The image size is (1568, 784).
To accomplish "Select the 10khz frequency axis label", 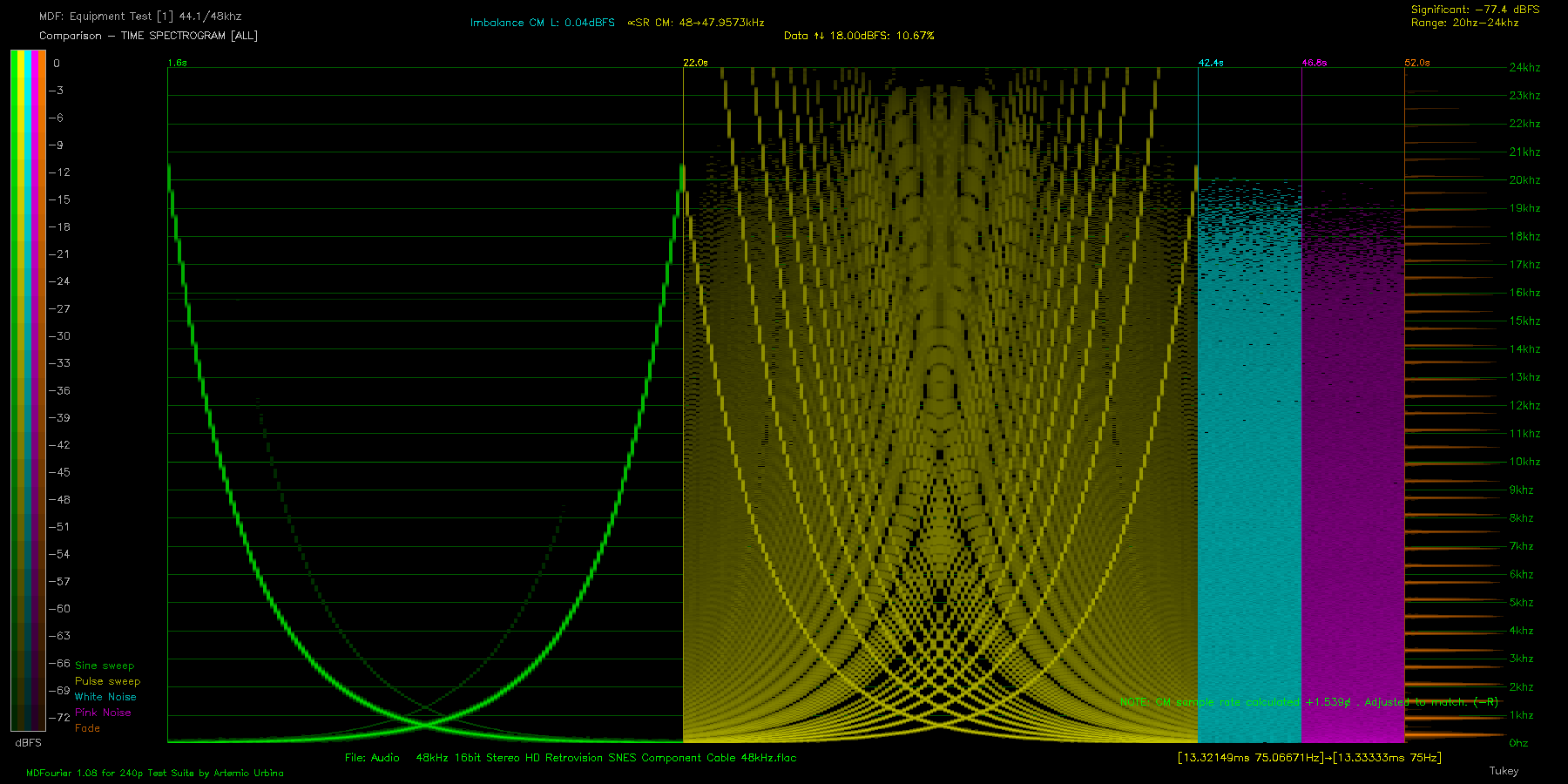I will pyautogui.click(x=1524, y=462).
